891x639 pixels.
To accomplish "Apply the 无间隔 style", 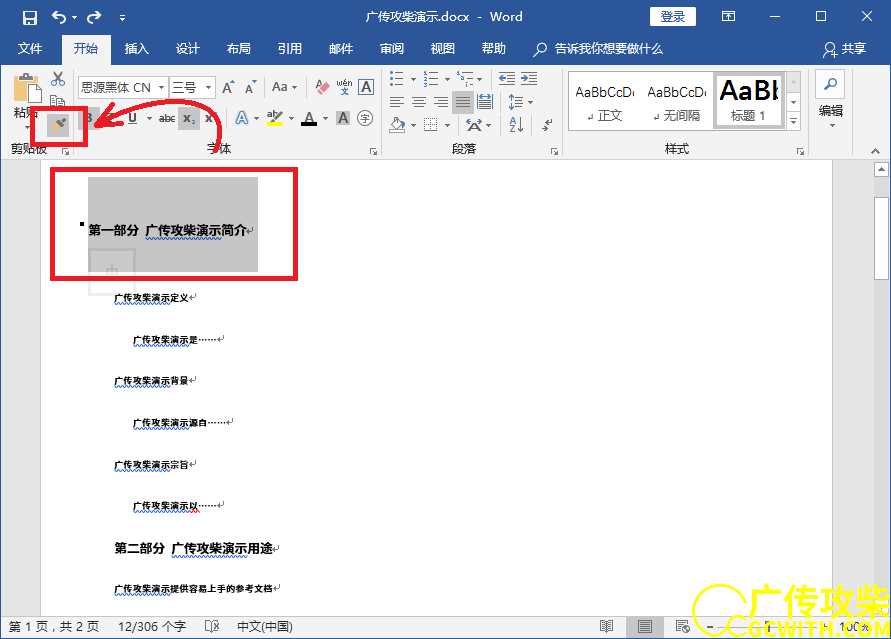I will tap(676, 102).
